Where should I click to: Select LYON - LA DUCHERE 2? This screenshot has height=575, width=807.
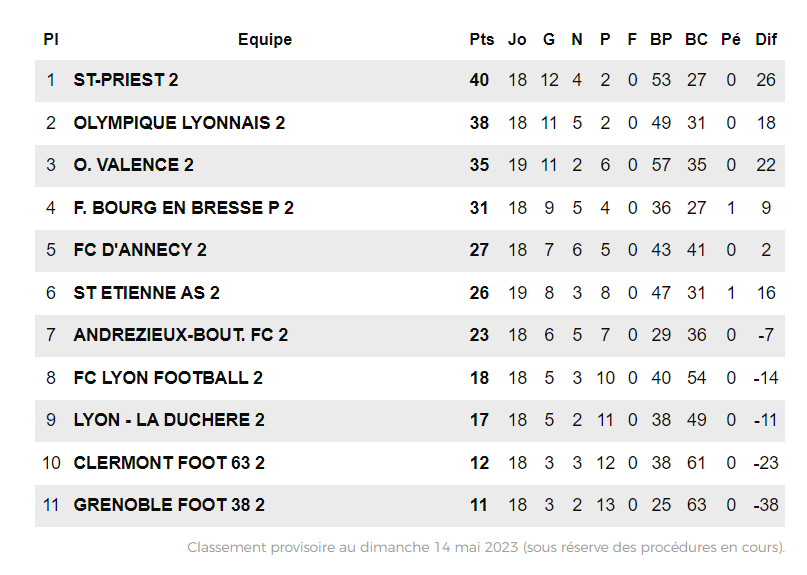tap(169, 420)
